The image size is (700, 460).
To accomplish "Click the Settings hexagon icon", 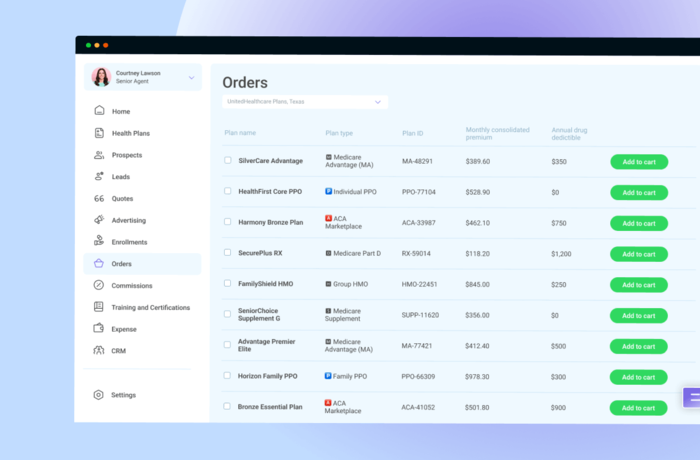I will tap(98, 395).
